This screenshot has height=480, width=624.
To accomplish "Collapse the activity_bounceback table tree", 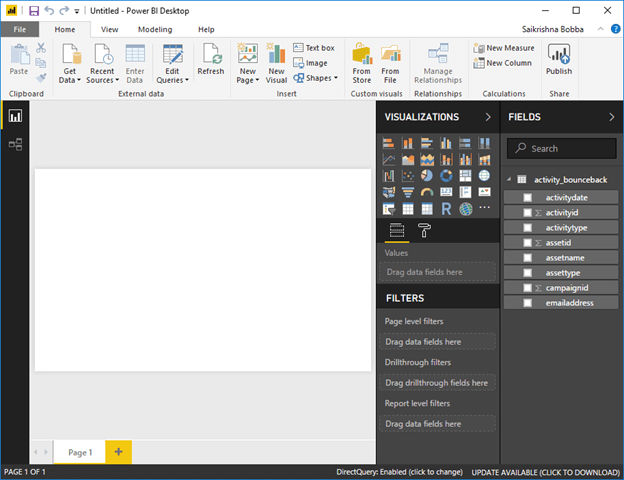I will pos(509,180).
